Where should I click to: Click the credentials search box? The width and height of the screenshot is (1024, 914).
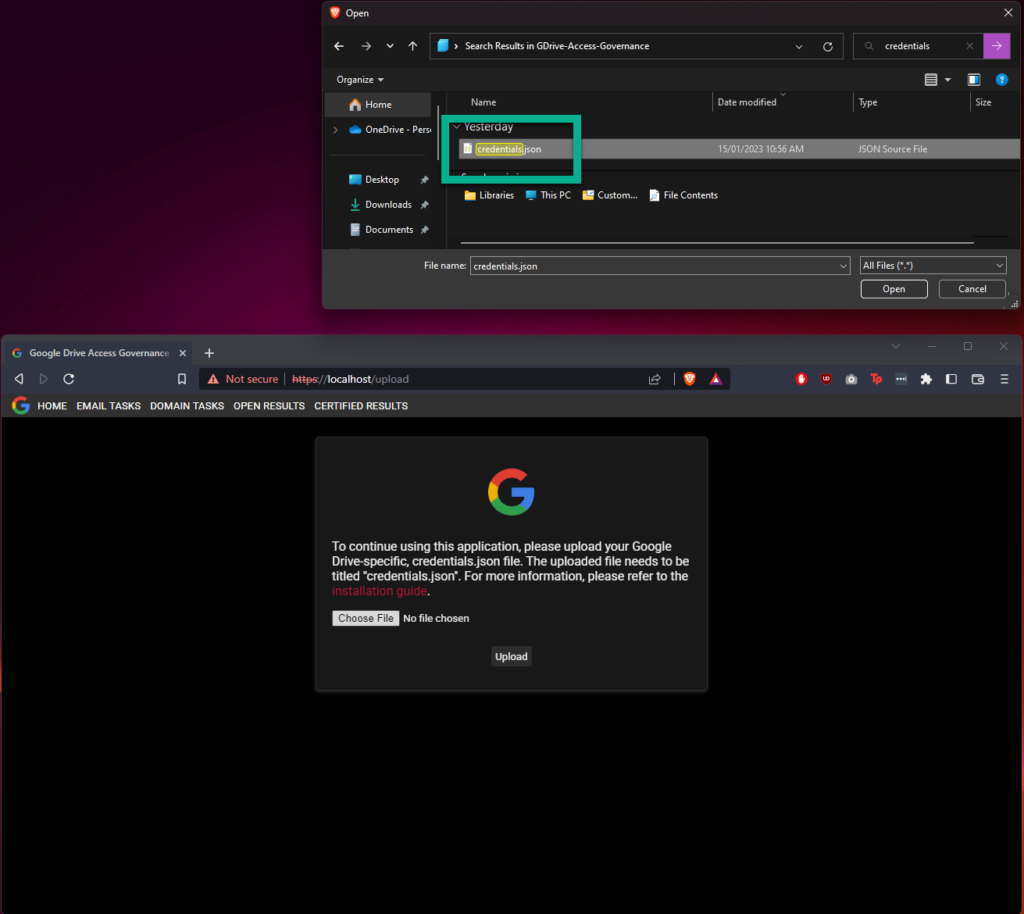click(918, 46)
